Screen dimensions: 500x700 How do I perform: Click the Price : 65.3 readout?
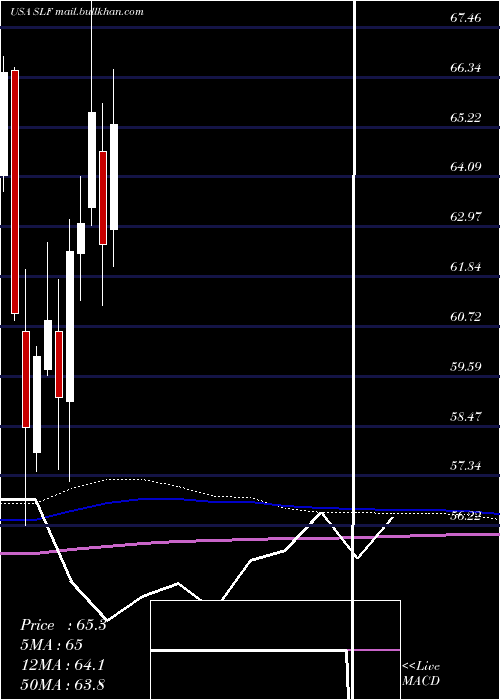pos(63,625)
